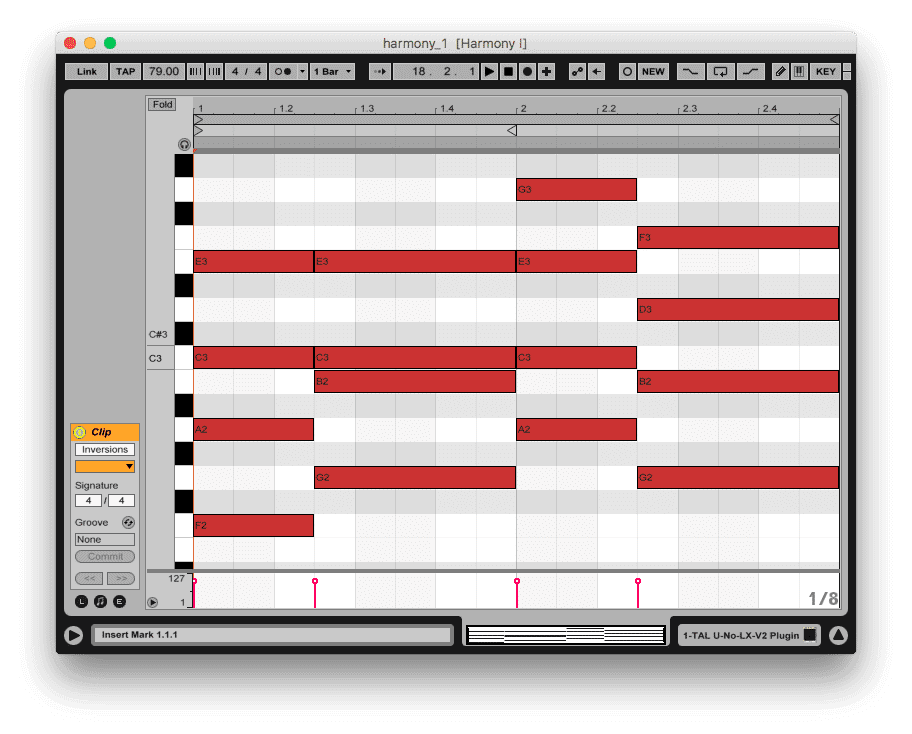Toggle the Key map mode switch
This screenshot has height=734, width=912.
[x=825, y=72]
